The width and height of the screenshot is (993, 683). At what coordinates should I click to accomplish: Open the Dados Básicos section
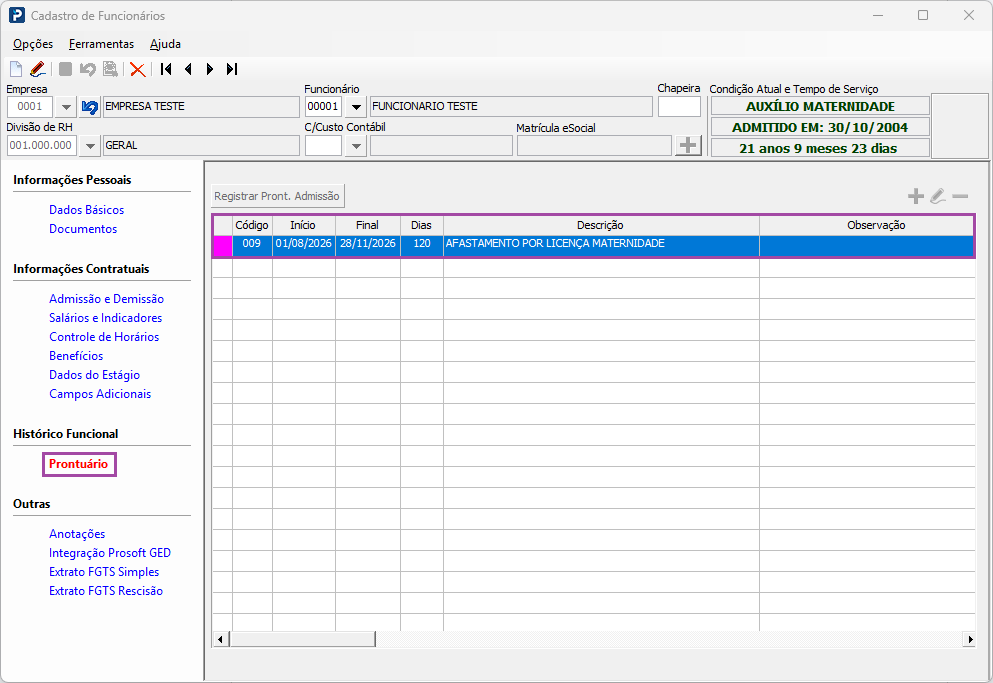[x=87, y=210]
